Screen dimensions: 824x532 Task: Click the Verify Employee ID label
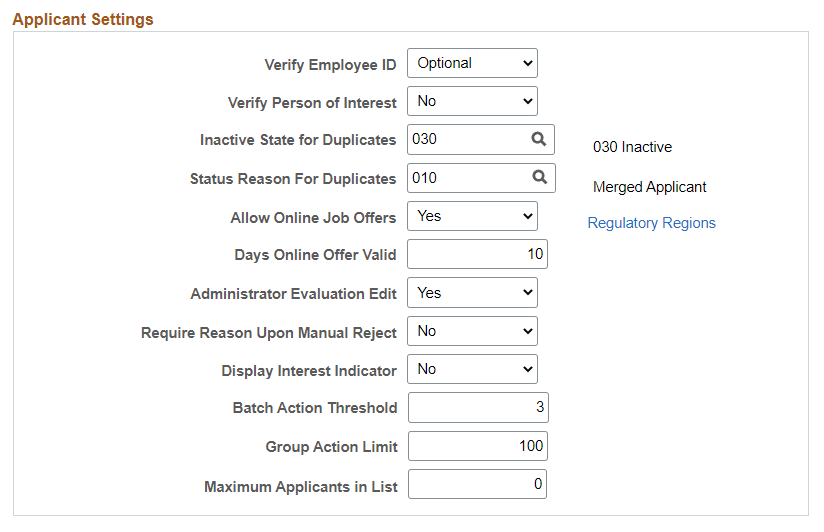(330, 65)
